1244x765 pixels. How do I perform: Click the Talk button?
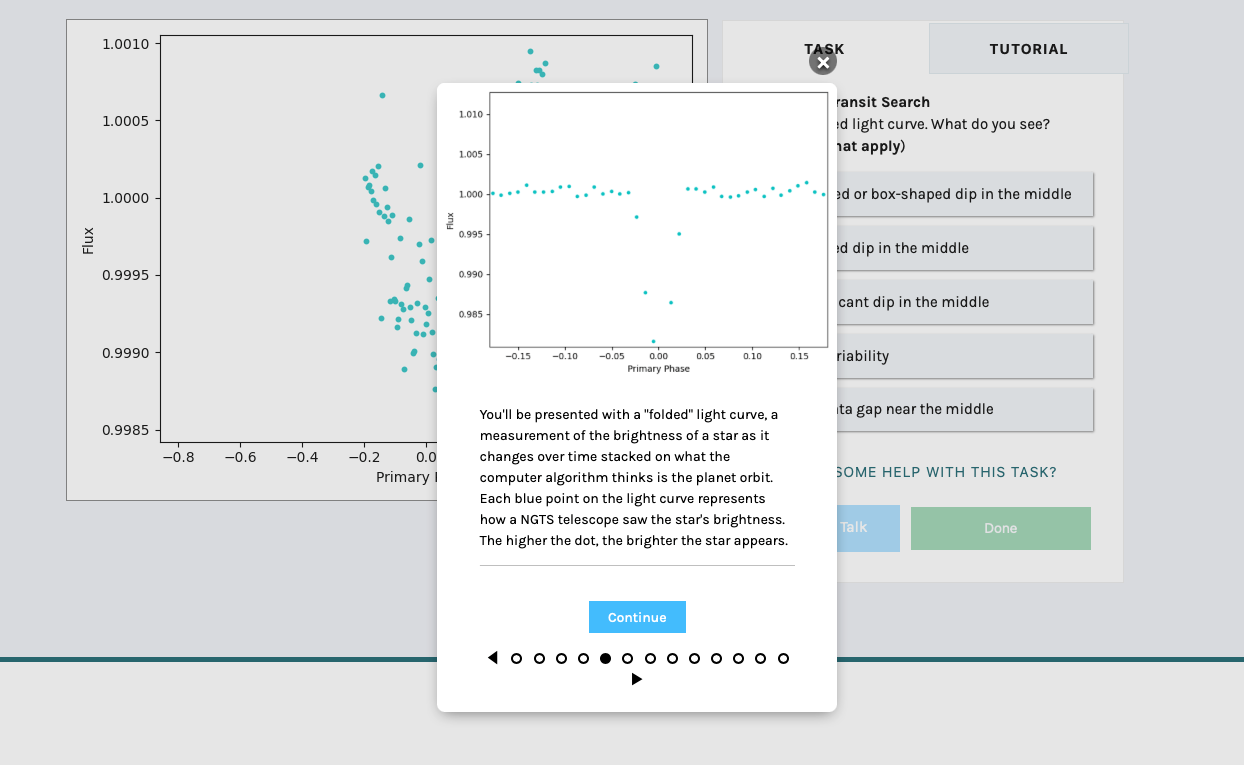point(867,527)
